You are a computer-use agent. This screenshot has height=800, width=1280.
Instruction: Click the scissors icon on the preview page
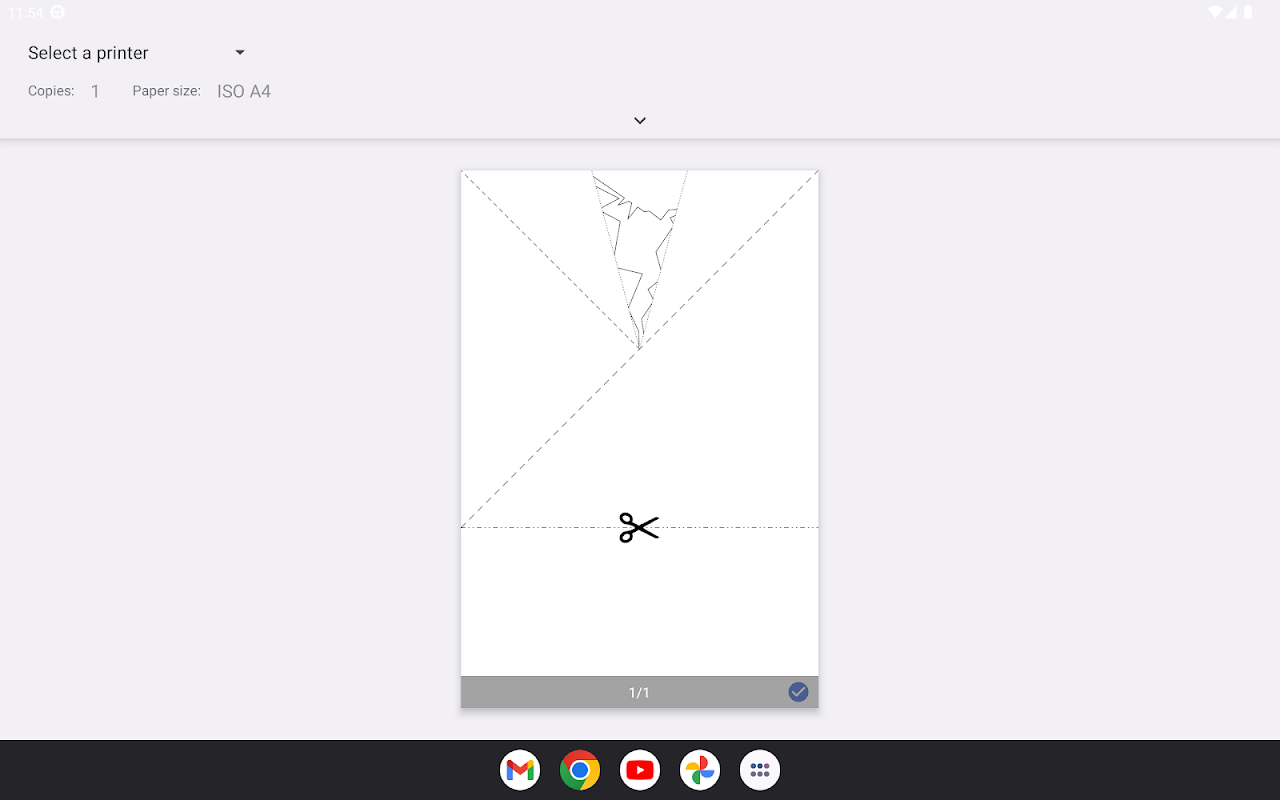coord(639,528)
